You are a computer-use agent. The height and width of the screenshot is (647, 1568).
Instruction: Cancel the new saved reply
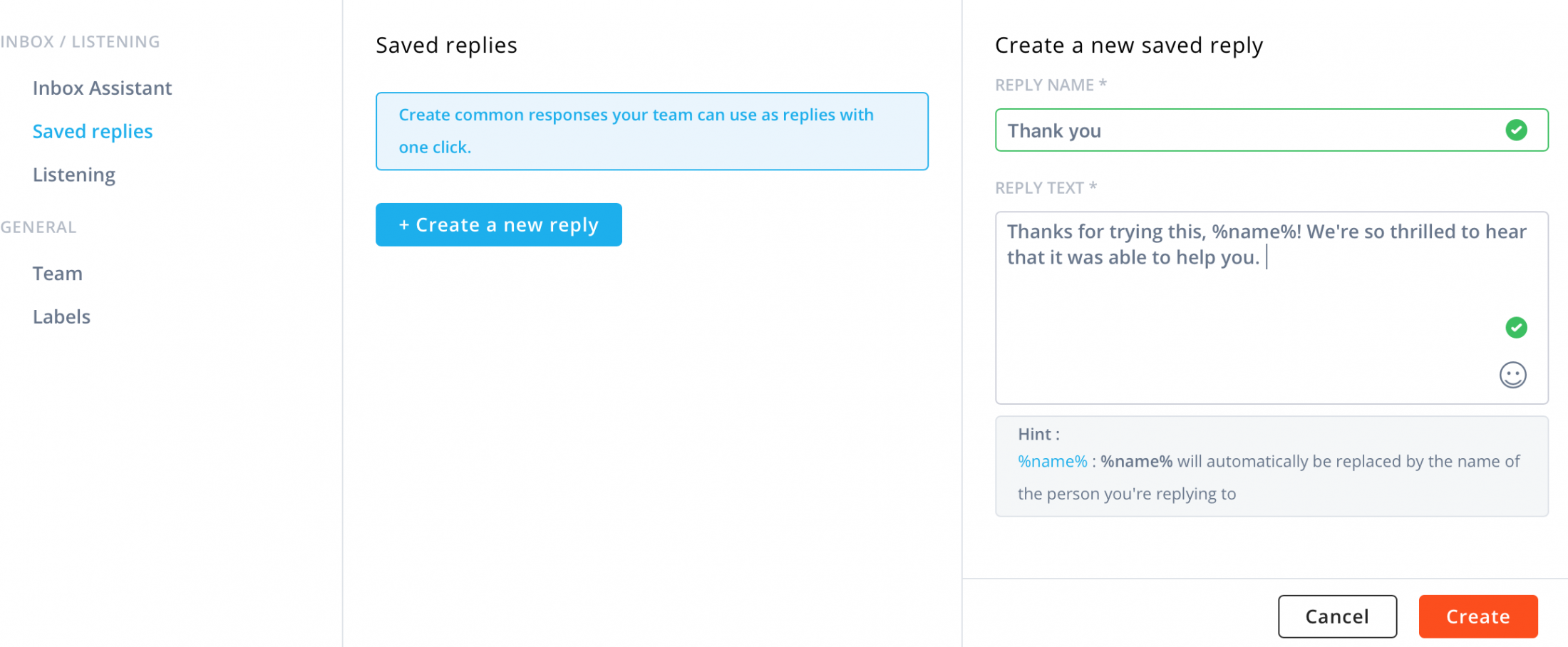click(1336, 616)
